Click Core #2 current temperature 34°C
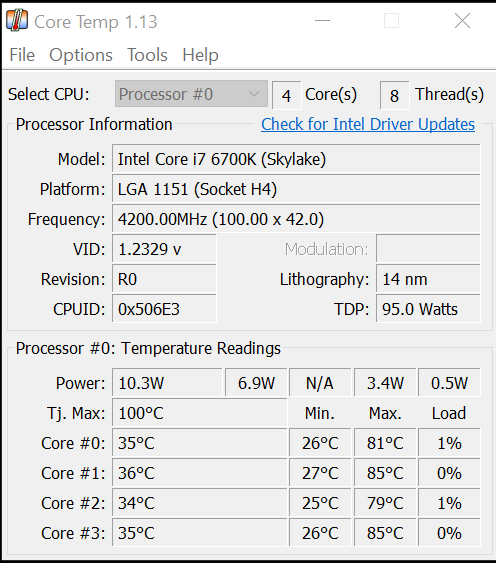 point(200,503)
